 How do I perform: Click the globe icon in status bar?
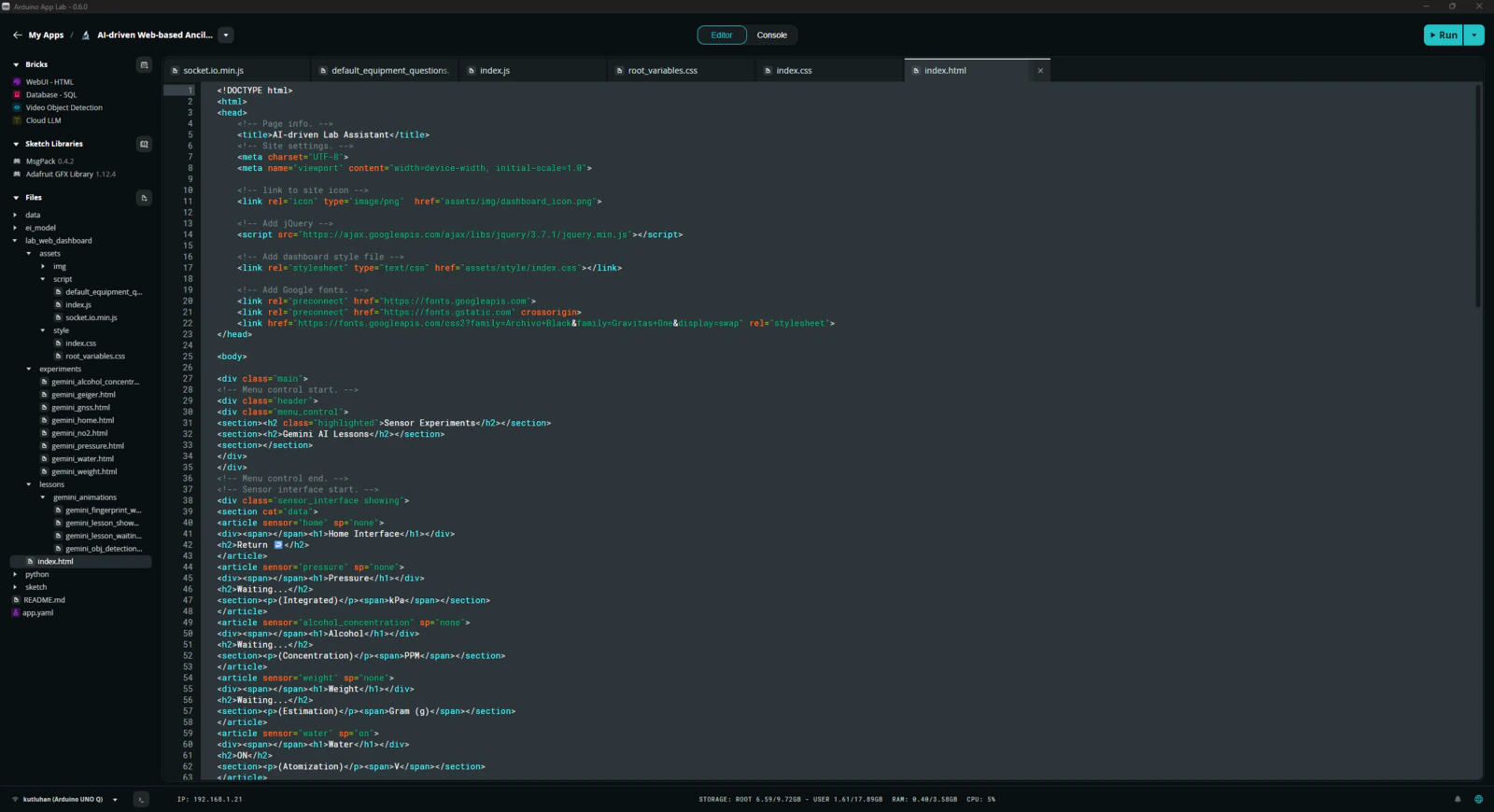1478,799
